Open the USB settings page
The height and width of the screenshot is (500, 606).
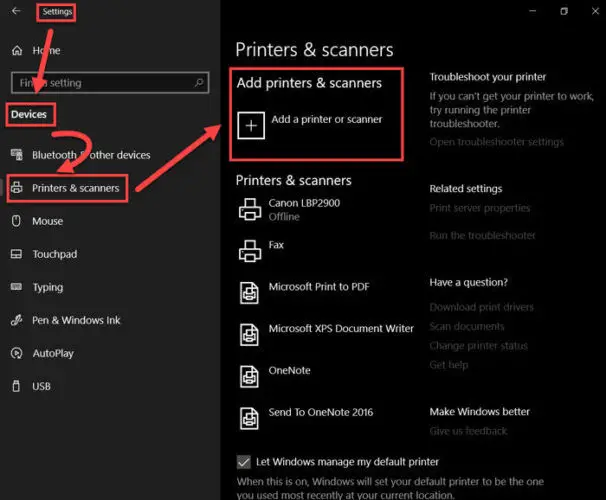pos(41,386)
